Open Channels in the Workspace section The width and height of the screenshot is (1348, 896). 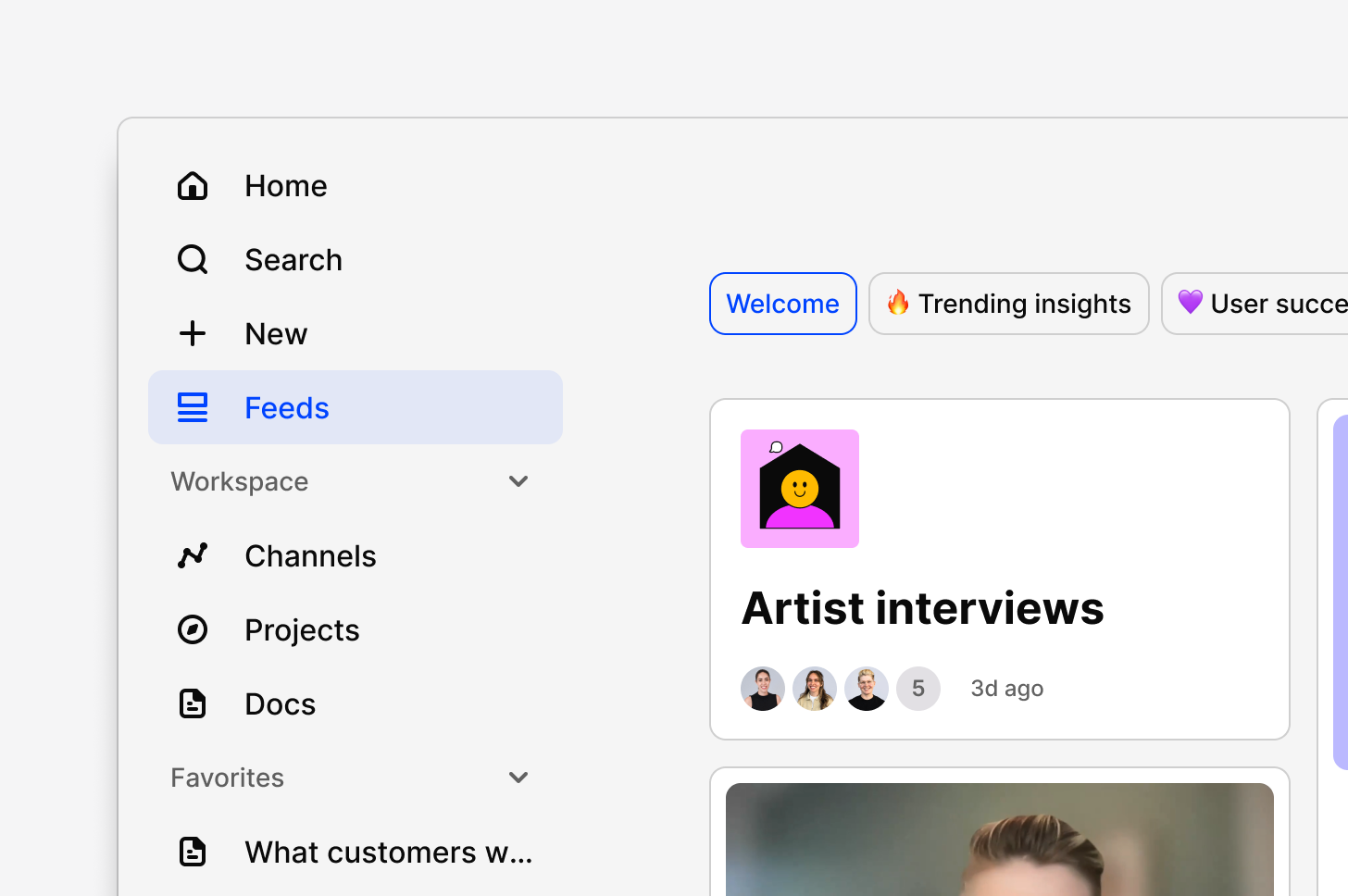click(356, 555)
